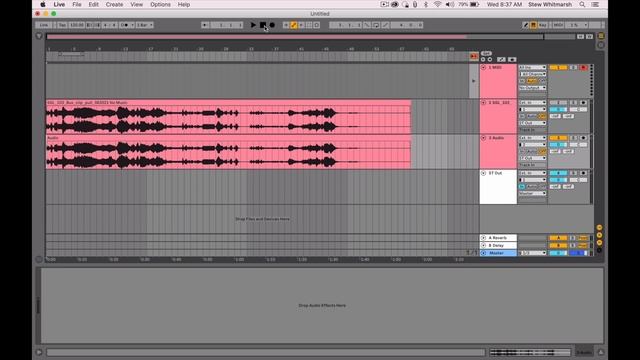The image size is (640, 360).
Task: Toggle the Automation Mode button
Action: [501, 59]
